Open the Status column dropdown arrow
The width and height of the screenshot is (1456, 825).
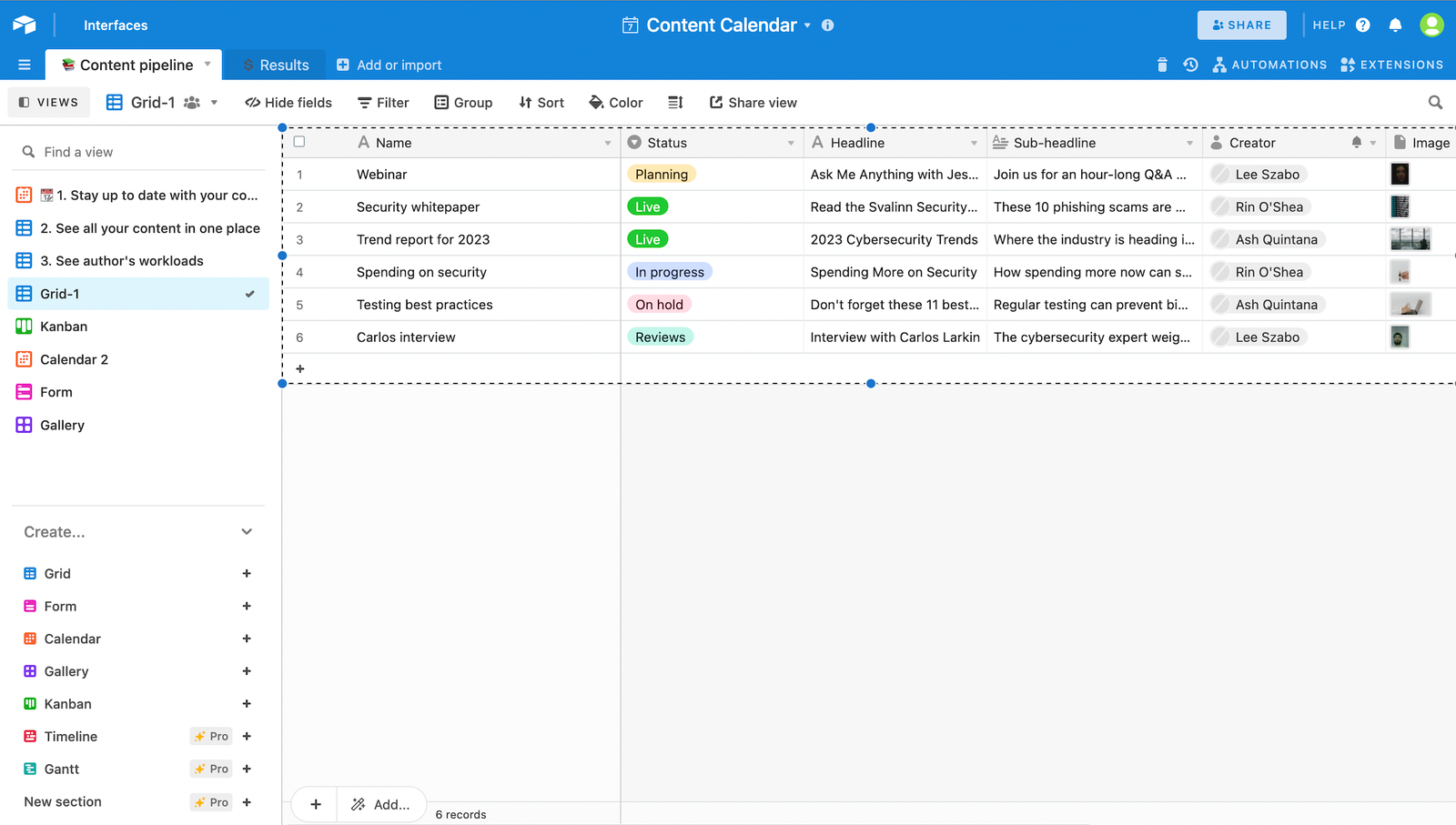790,143
